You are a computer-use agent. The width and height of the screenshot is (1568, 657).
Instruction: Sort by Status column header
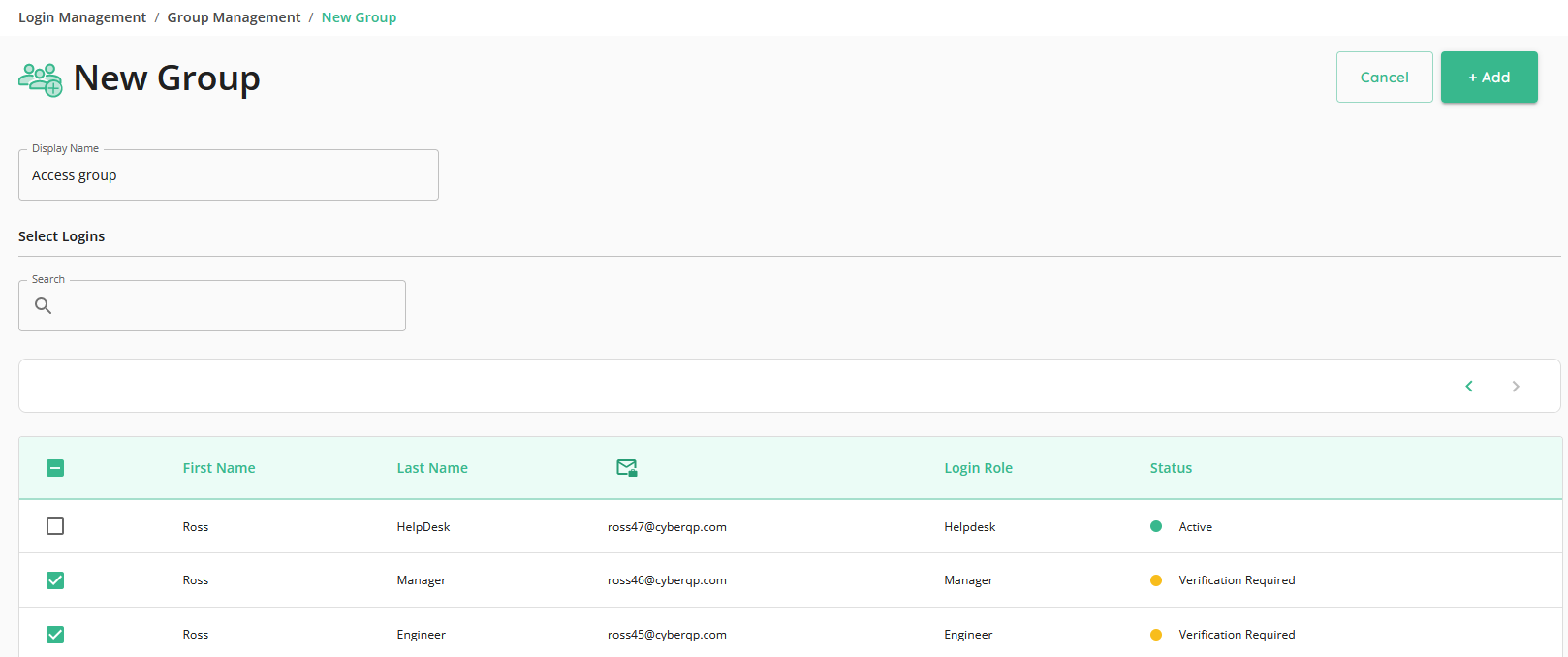(x=1171, y=468)
